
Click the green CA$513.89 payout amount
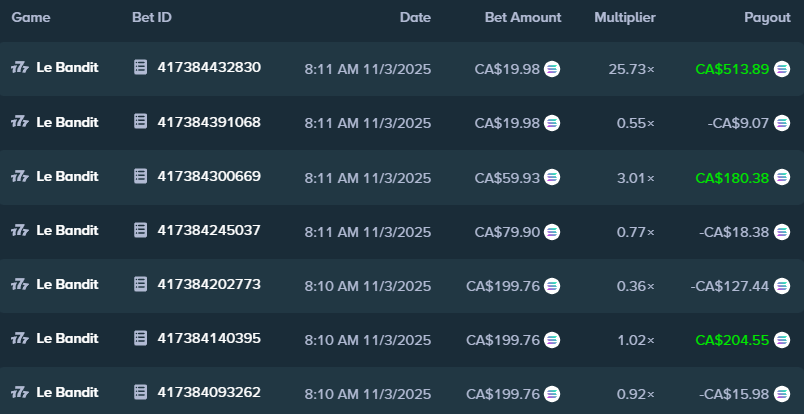(732, 69)
